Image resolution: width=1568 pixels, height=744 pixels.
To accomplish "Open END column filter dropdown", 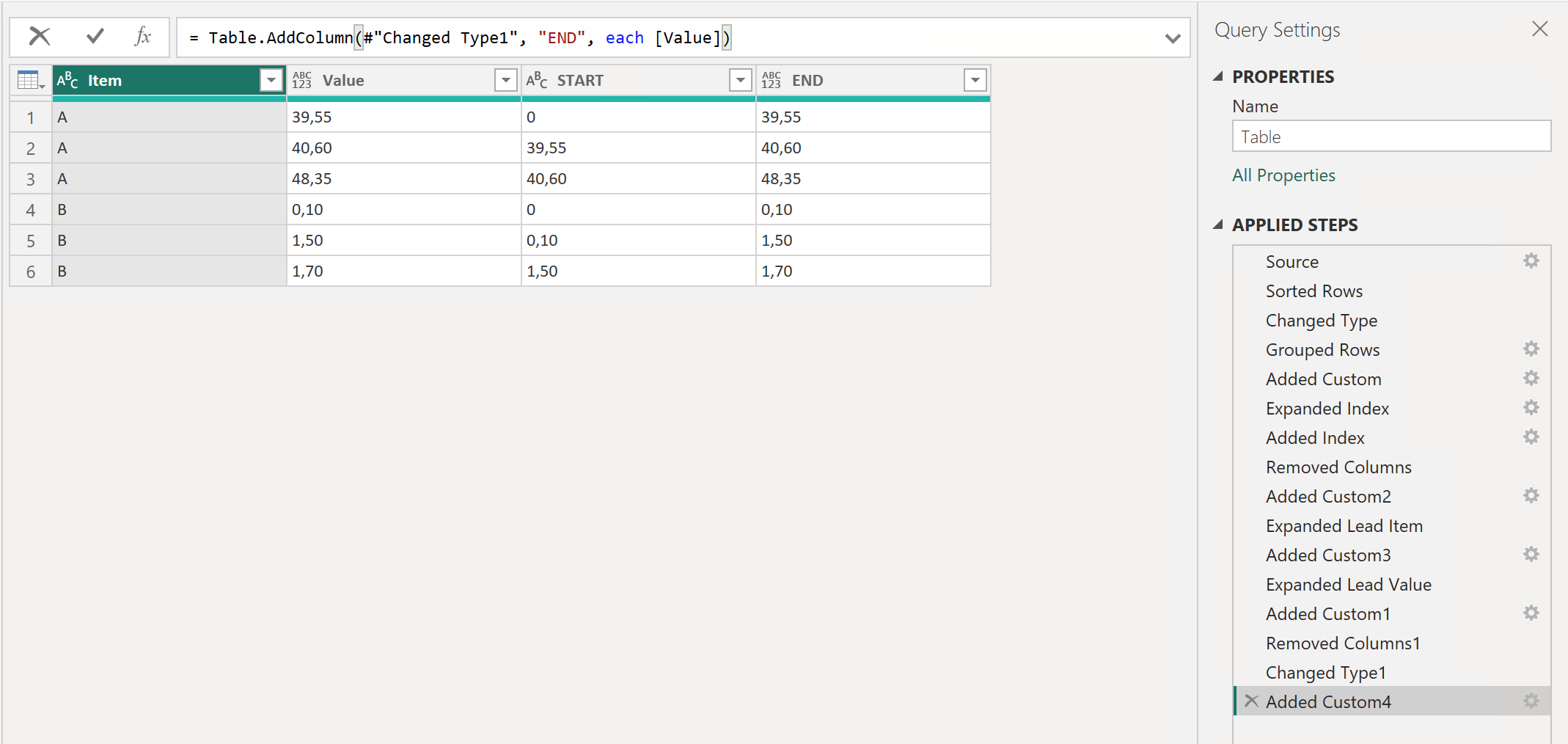I will (975, 80).
